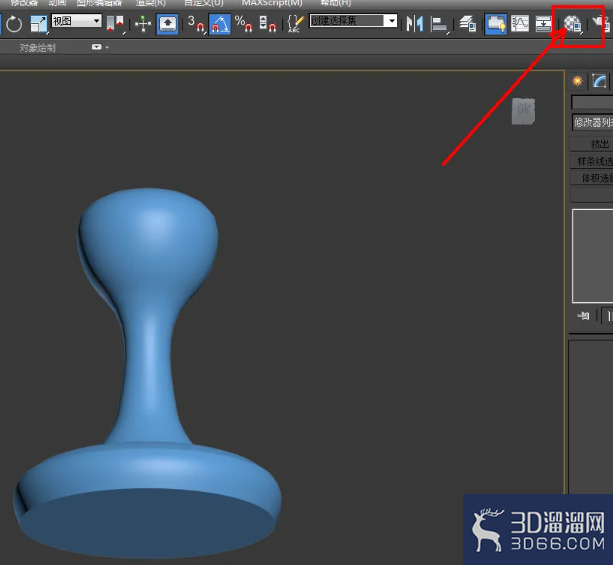Open Edit Named Selection Sets
The image size is (613, 565).
coord(296,24)
